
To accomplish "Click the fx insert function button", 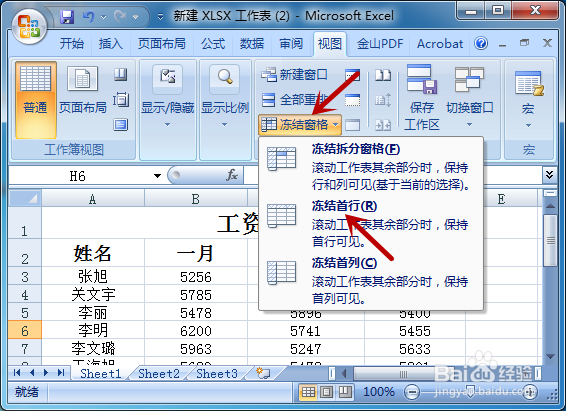I will point(232,175).
